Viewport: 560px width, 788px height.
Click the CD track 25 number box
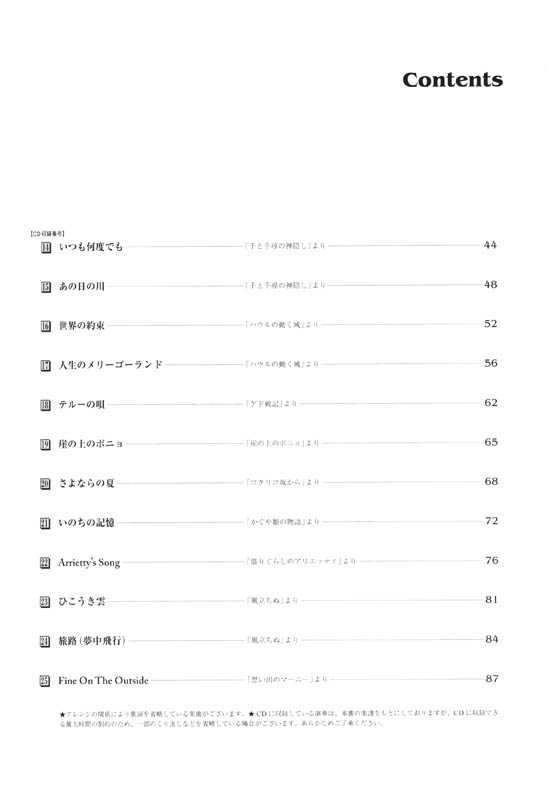45,681
